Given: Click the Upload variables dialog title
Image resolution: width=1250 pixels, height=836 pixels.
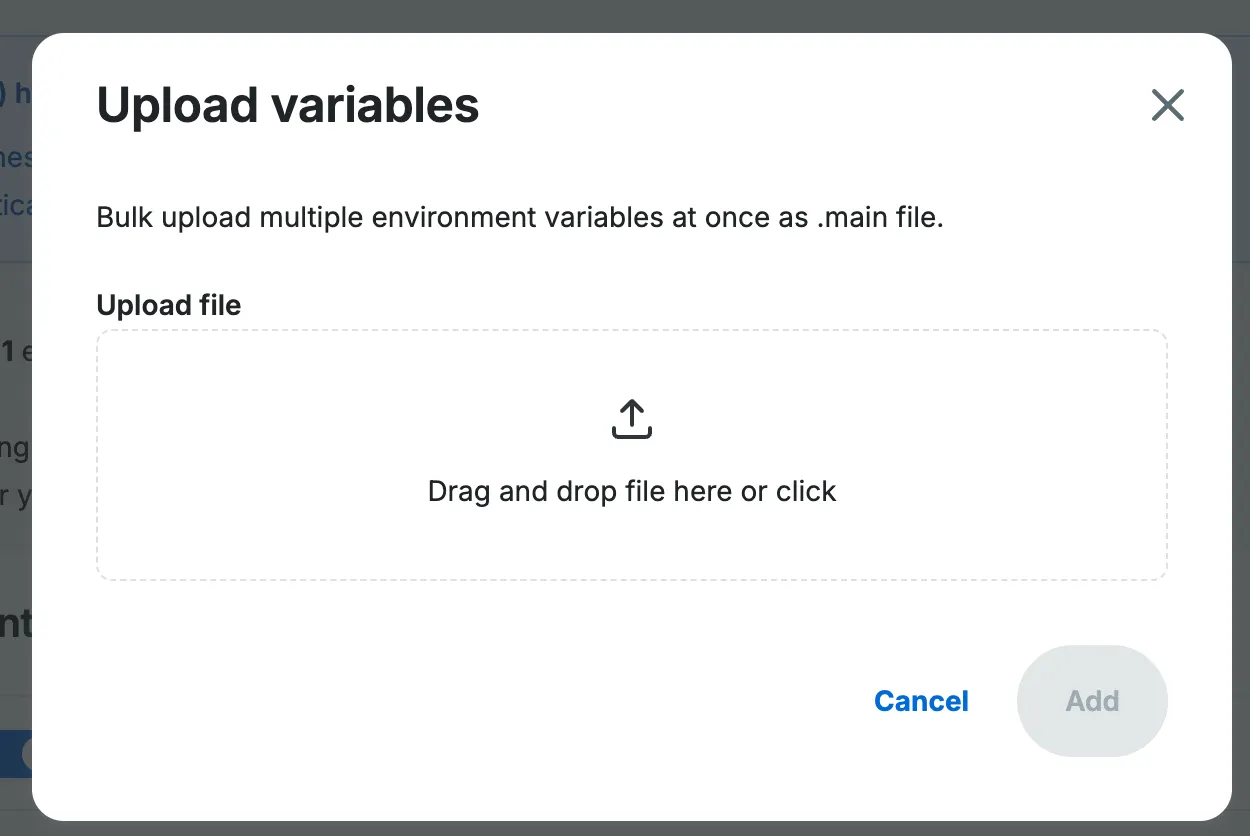Looking at the screenshot, I should coord(287,105).
